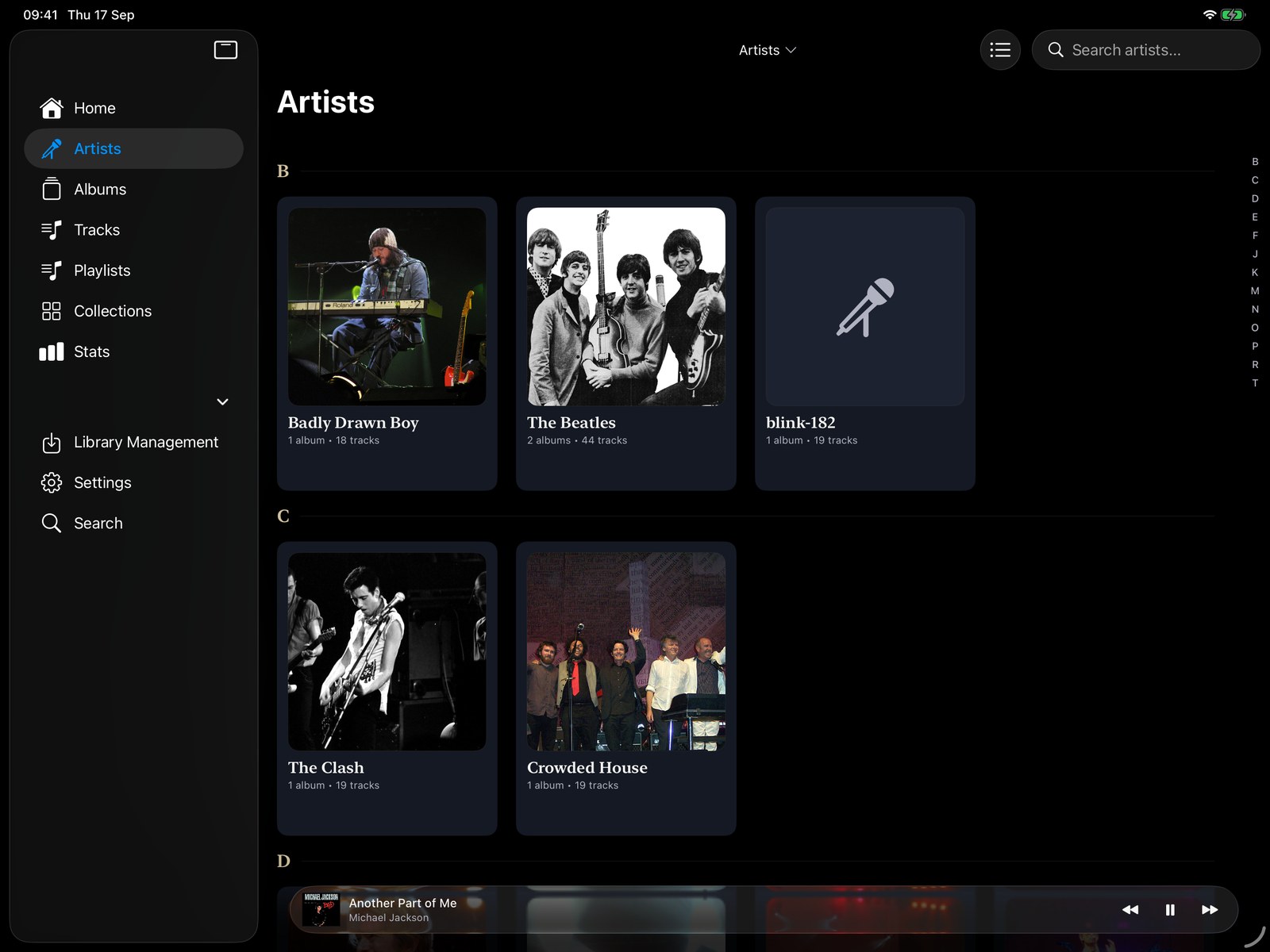Click the Badly Drawn Boy name
1270x952 pixels.
coord(353,423)
